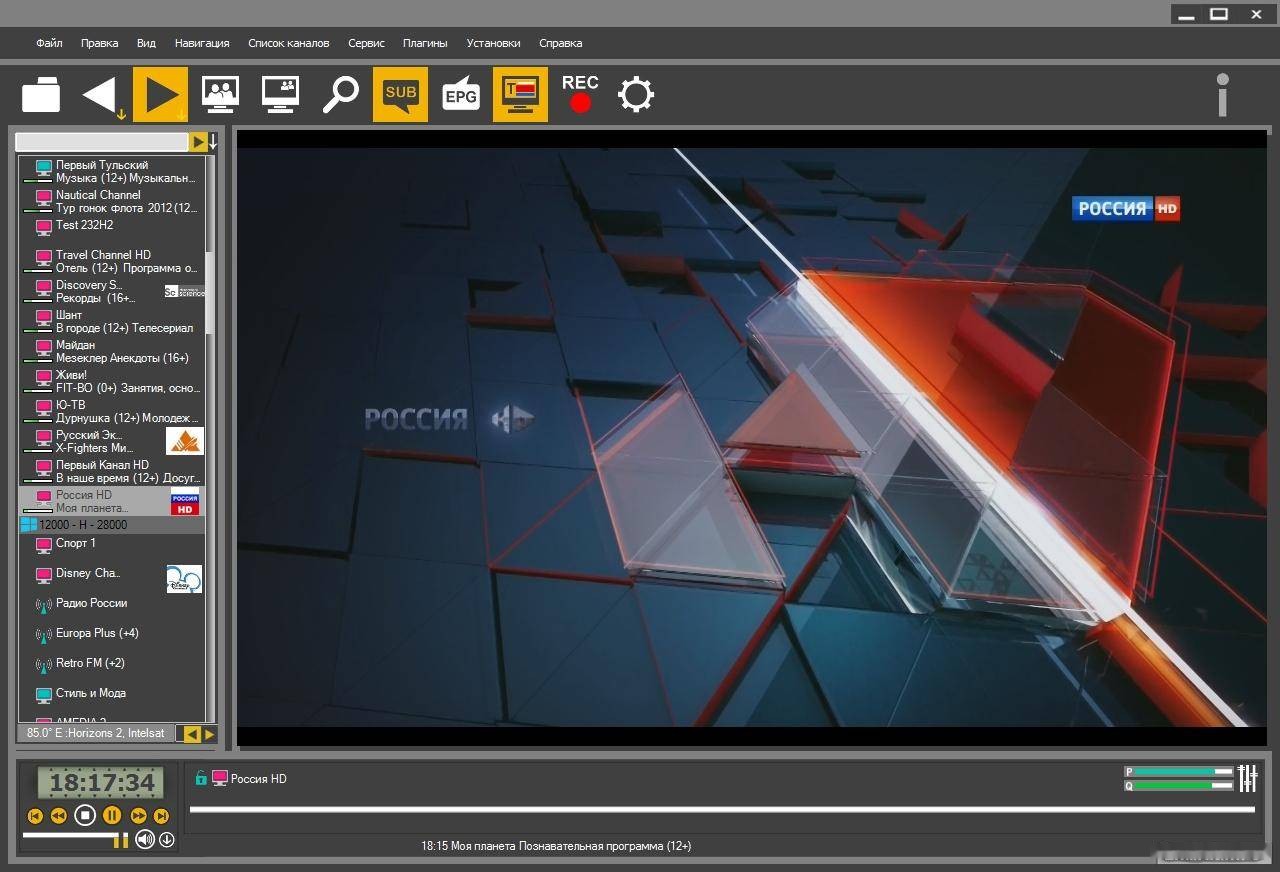Click the fast-forward playback button
Screen dimensions: 1280x872
(138, 816)
